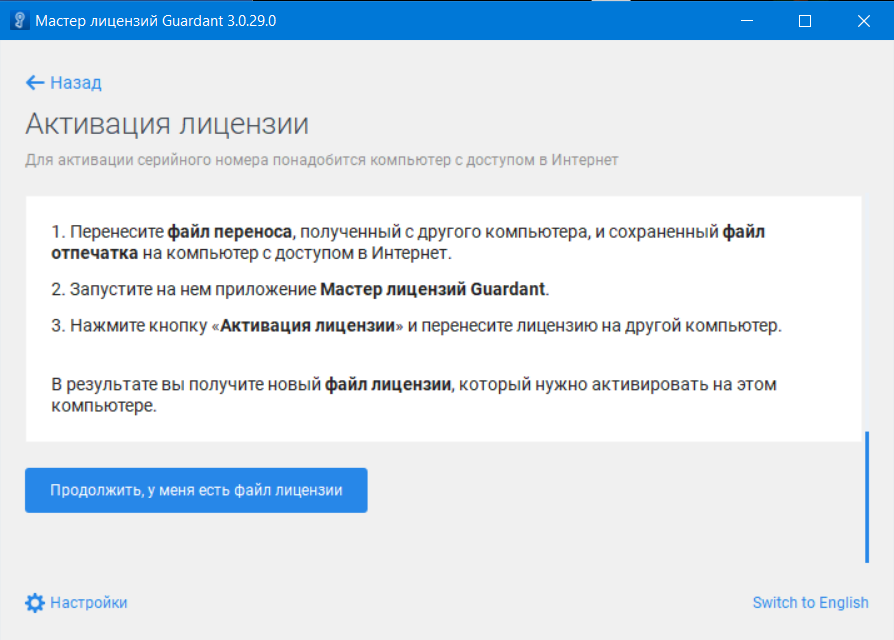894x640 pixels.
Task: Minimize the Guardant wizard window
Action: pos(745,20)
